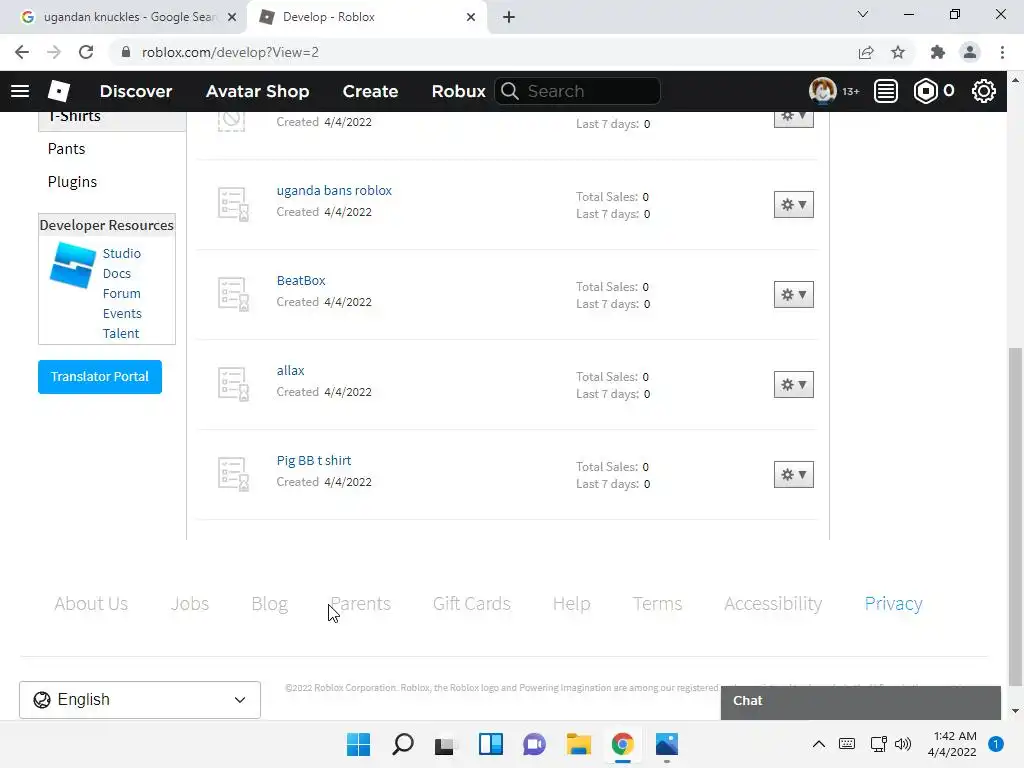Open Avatar Shop in navbar

(x=257, y=91)
